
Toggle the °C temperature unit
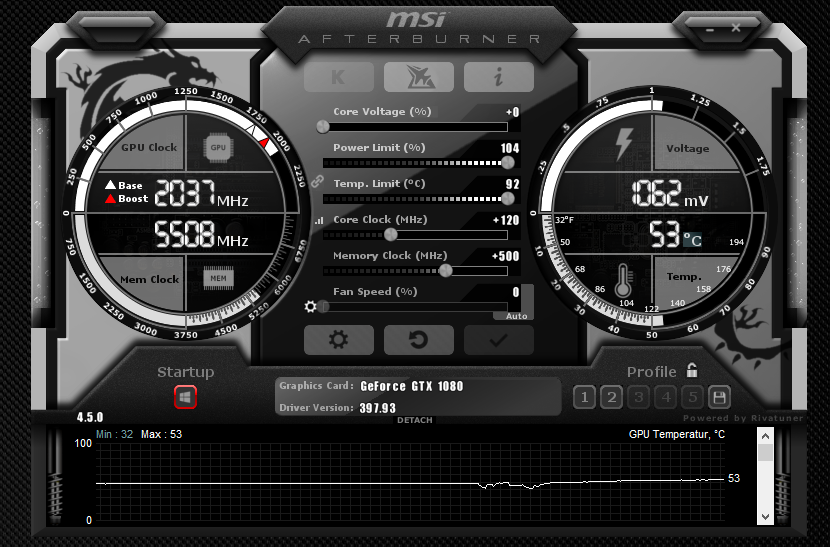point(692,240)
